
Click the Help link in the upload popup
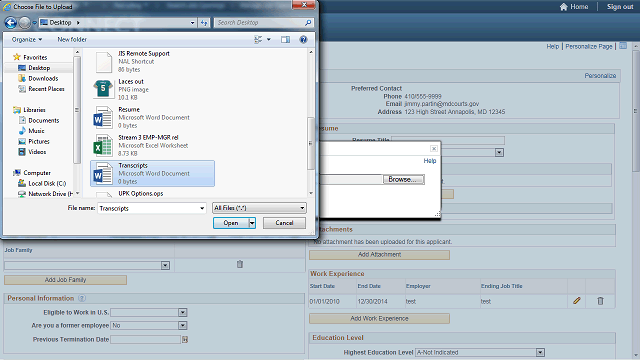(x=430, y=161)
